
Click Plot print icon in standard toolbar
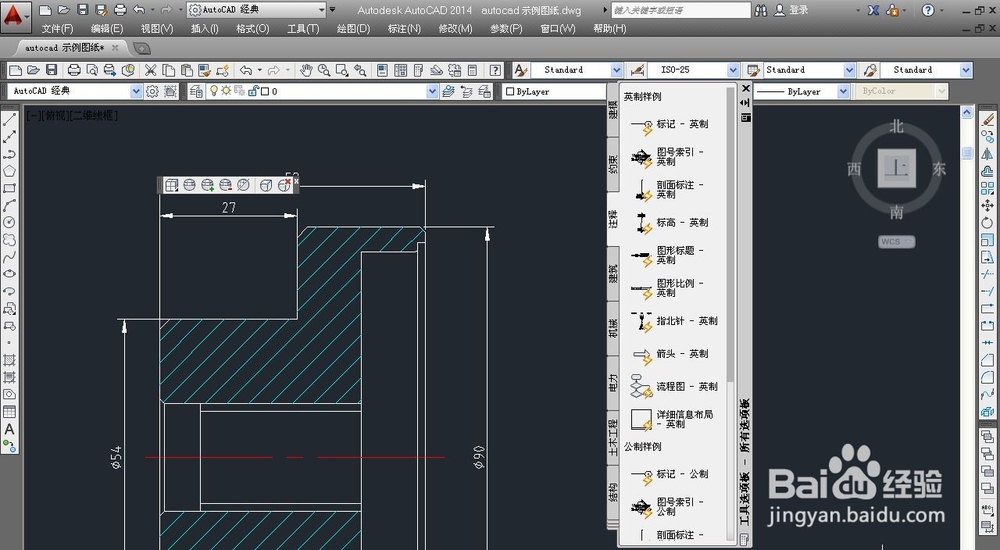coord(74,70)
